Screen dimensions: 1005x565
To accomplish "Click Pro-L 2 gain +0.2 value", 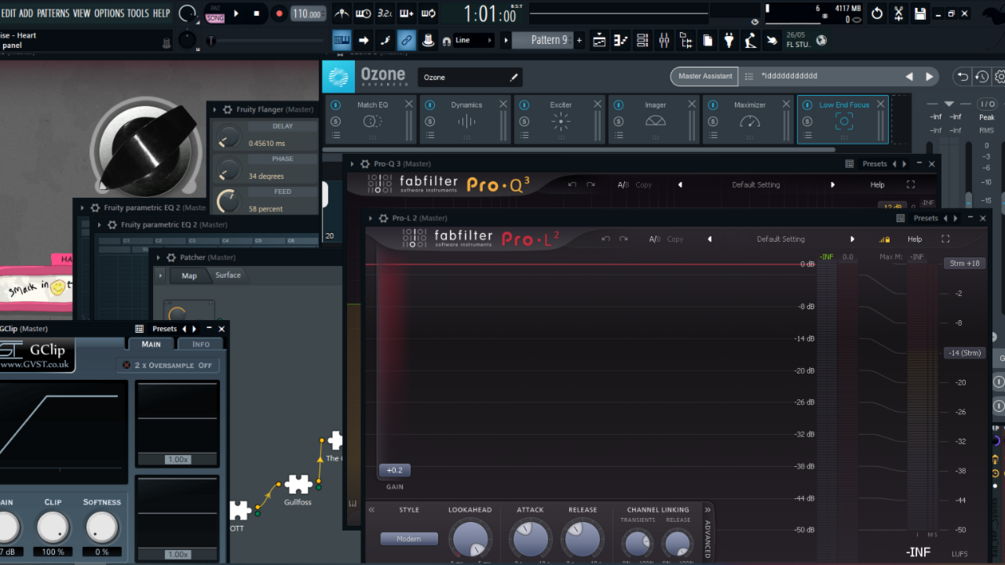I will pos(395,470).
